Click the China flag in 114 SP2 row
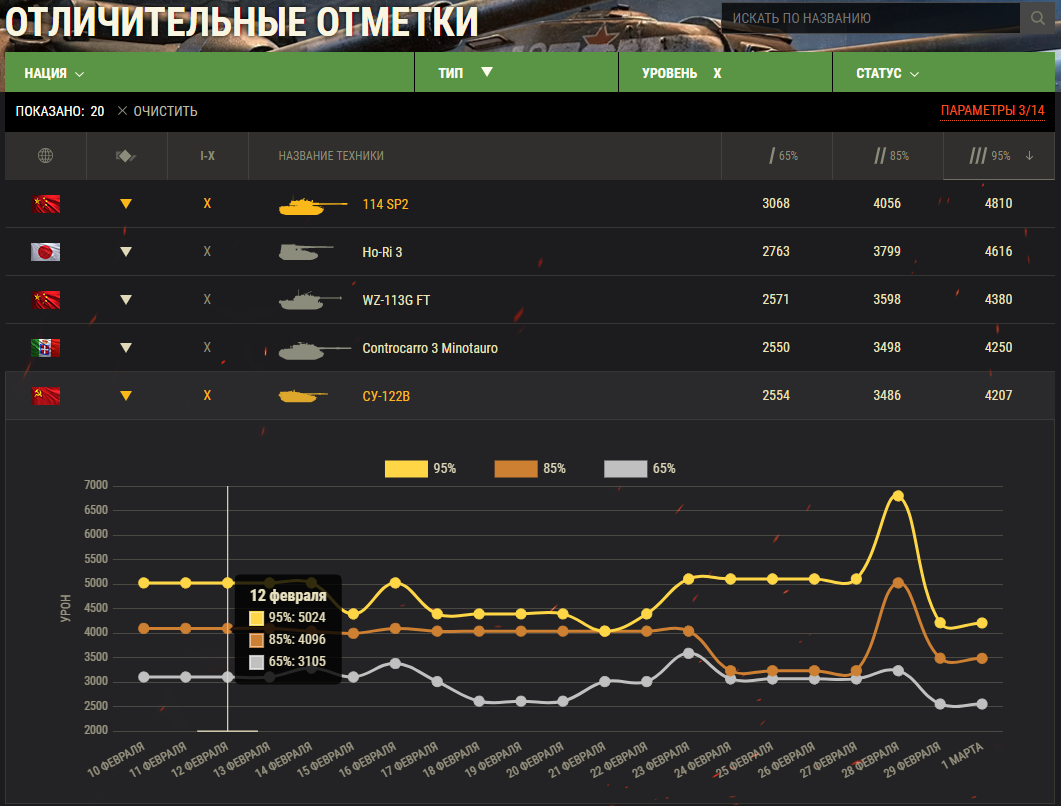Viewport: 1061px width, 806px height. click(45, 204)
